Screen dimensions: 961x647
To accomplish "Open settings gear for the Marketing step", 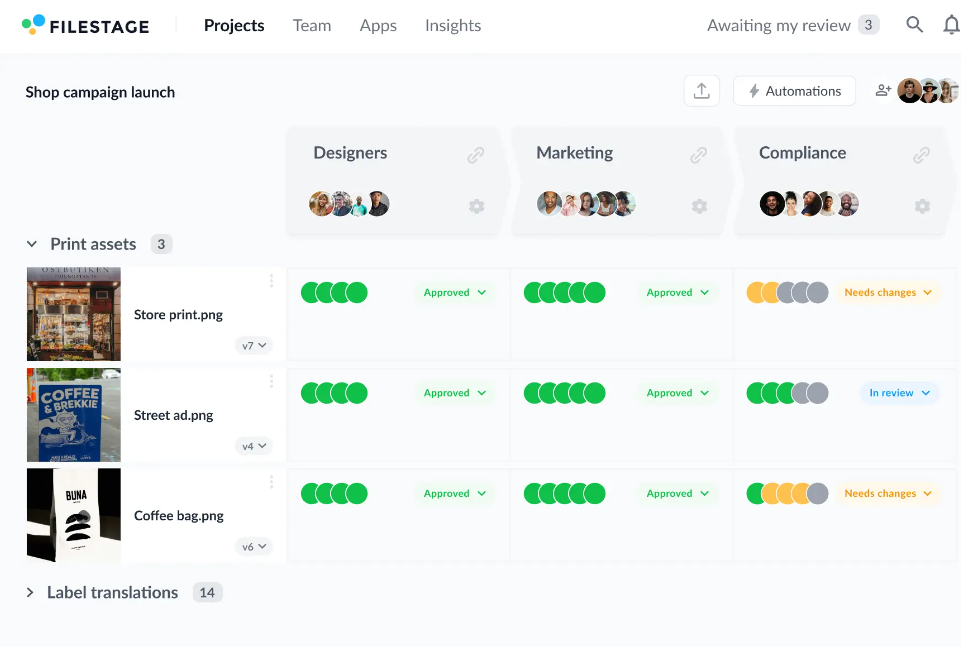I will click(699, 206).
